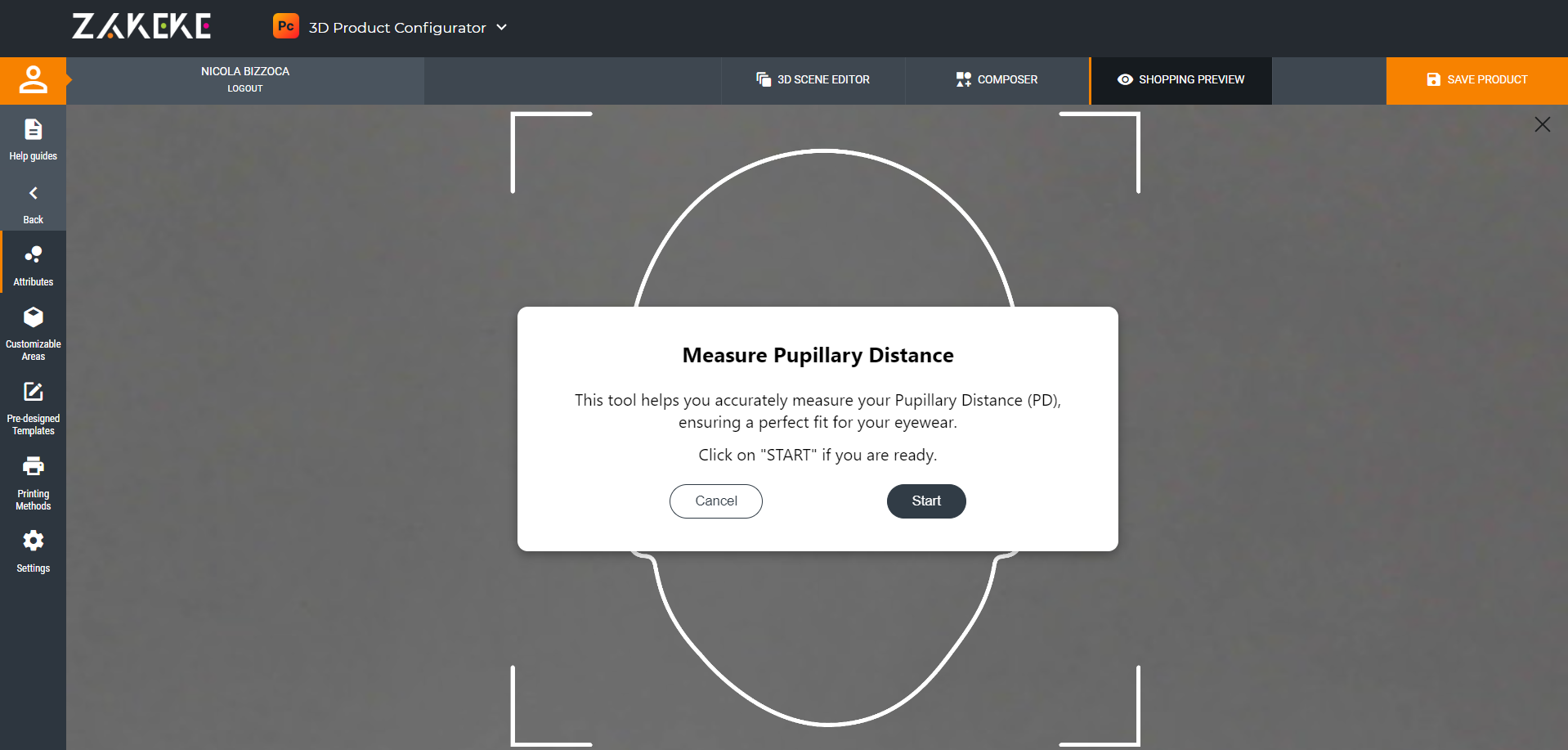Open Help guides in the sidebar
The height and width of the screenshot is (750, 1568).
pos(33,140)
